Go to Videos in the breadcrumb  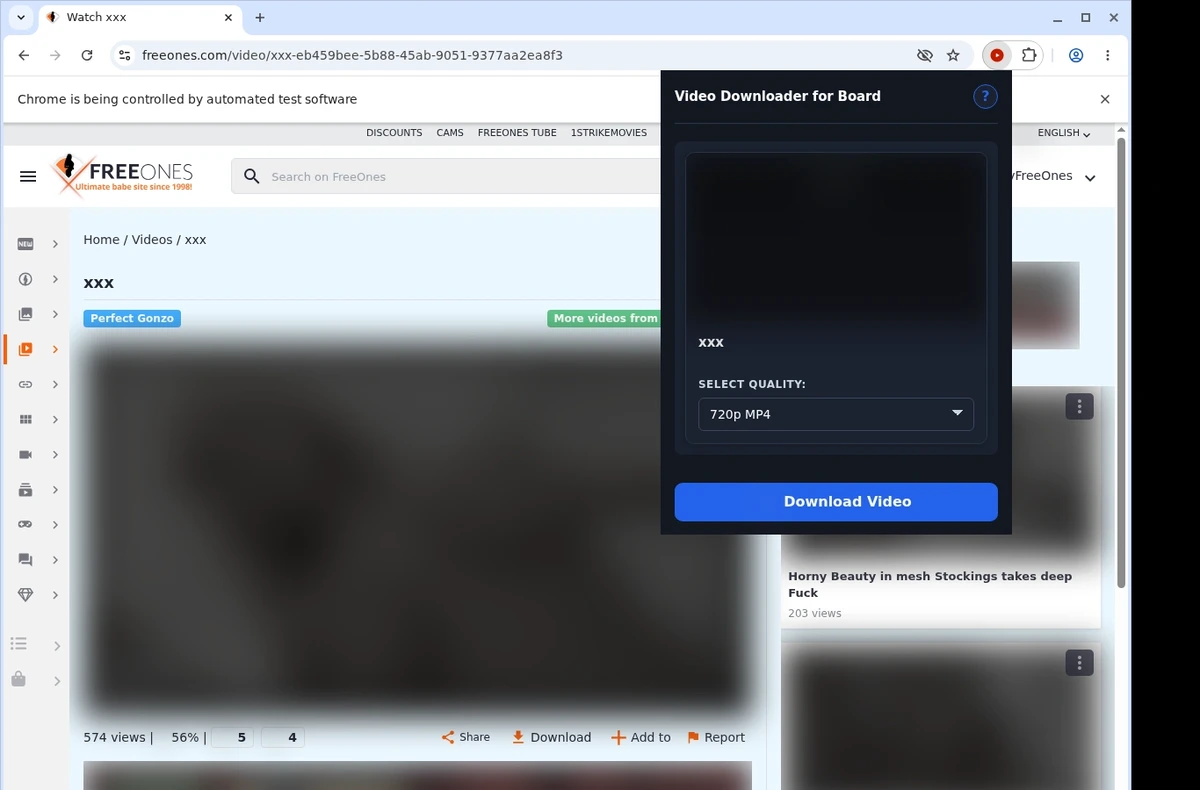(152, 240)
